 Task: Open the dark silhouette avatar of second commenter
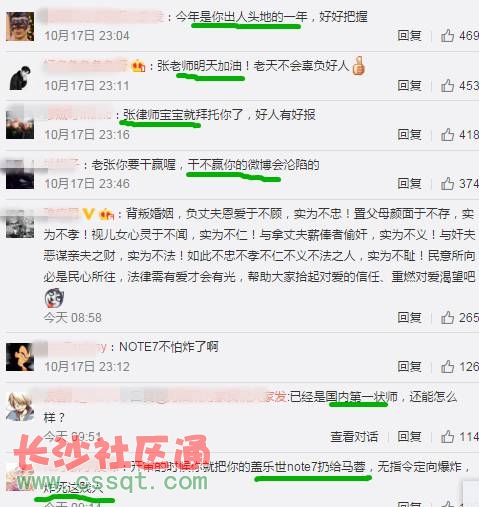[x=20, y=77]
